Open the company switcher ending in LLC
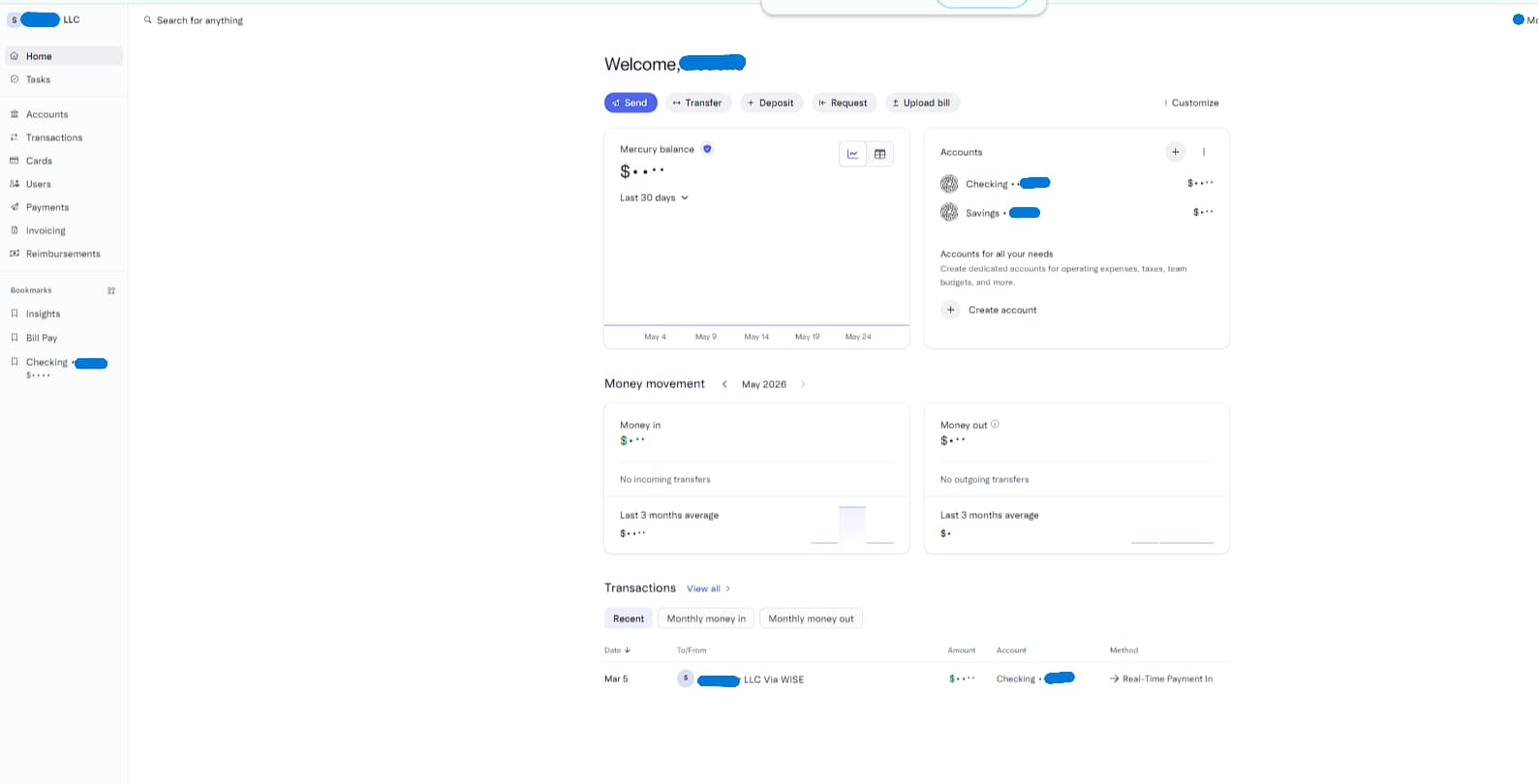This screenshot has height=784, width=1538. pyautogui.click(x=45, y=19)
